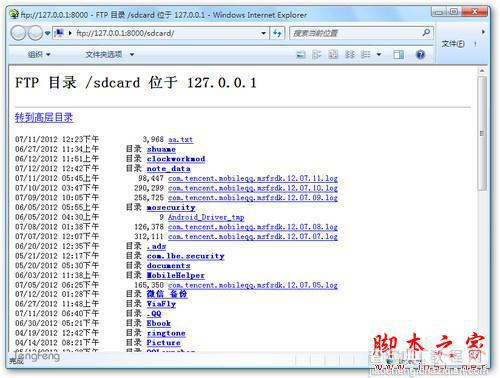Click file size 290,299 in listing

coord(149,188)
